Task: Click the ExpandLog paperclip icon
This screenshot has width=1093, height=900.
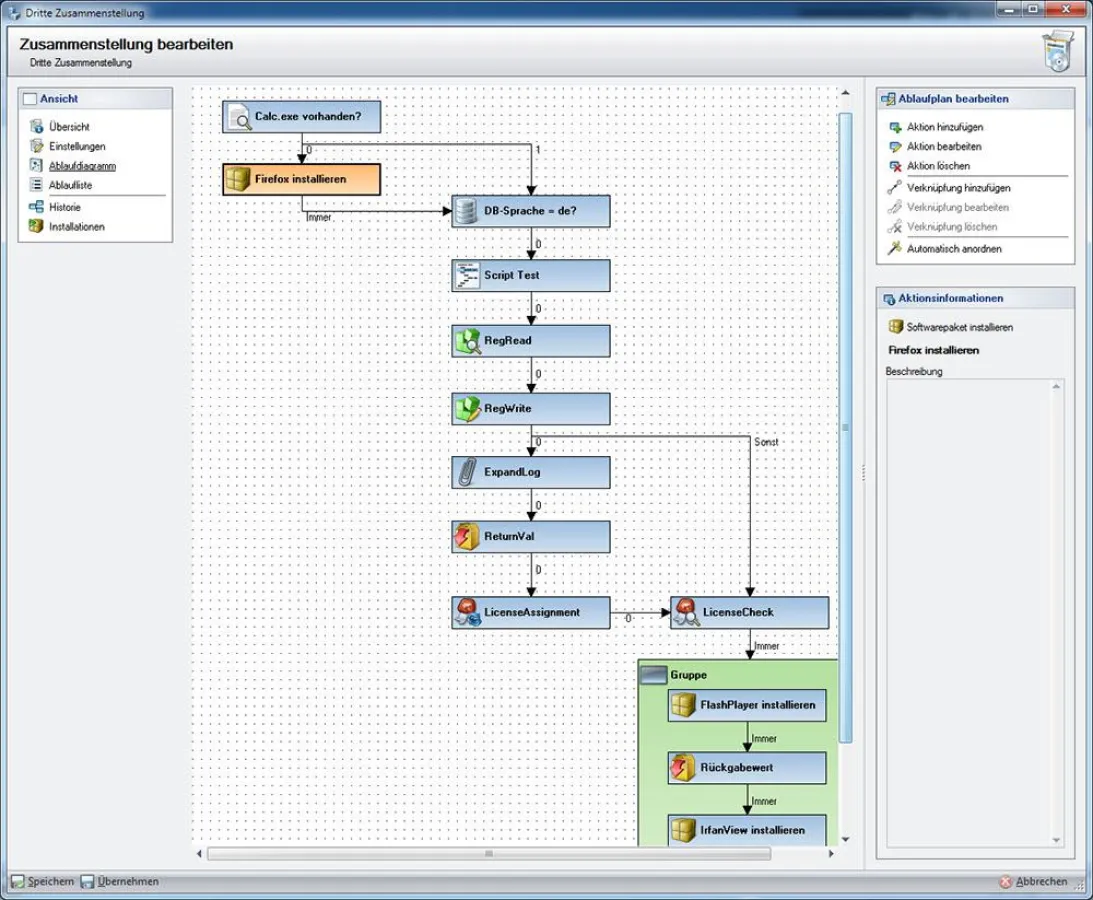Action: [x=464, y=471]
